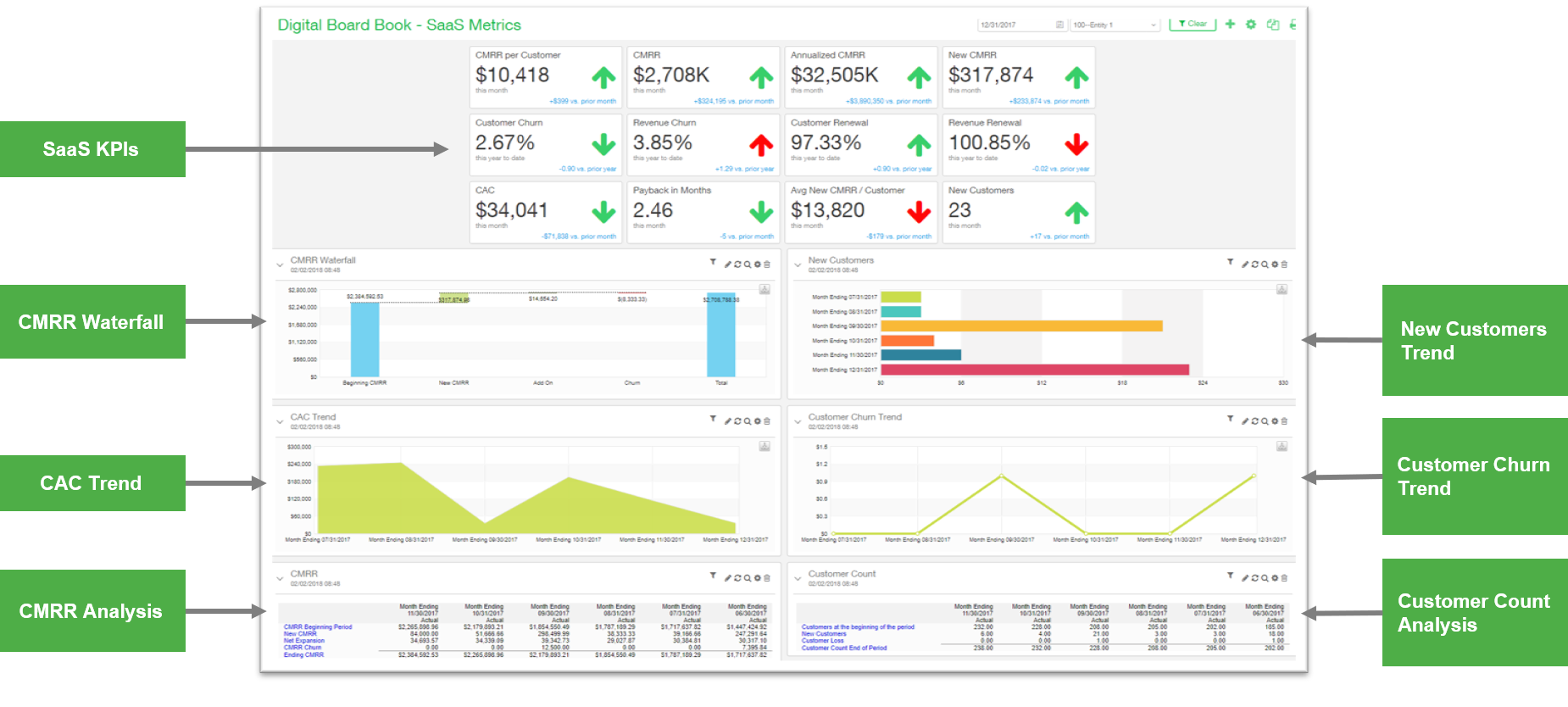Export the CMRR Waterfall chart
Viewport: 1568px width, 707px height.
[765, 290]
